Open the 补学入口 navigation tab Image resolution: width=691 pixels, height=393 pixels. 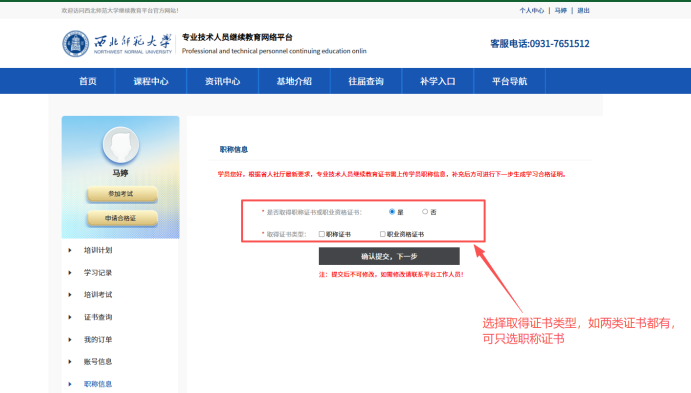pyautogui.click(x=438, y=81)
